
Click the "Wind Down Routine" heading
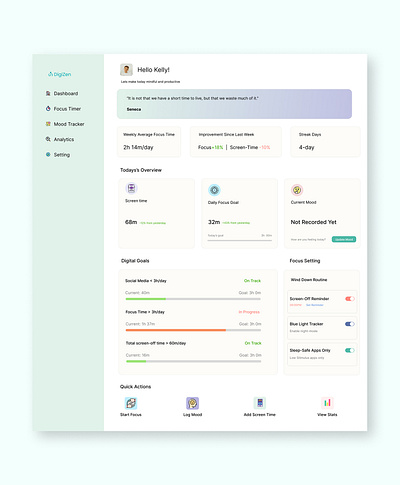309,280
